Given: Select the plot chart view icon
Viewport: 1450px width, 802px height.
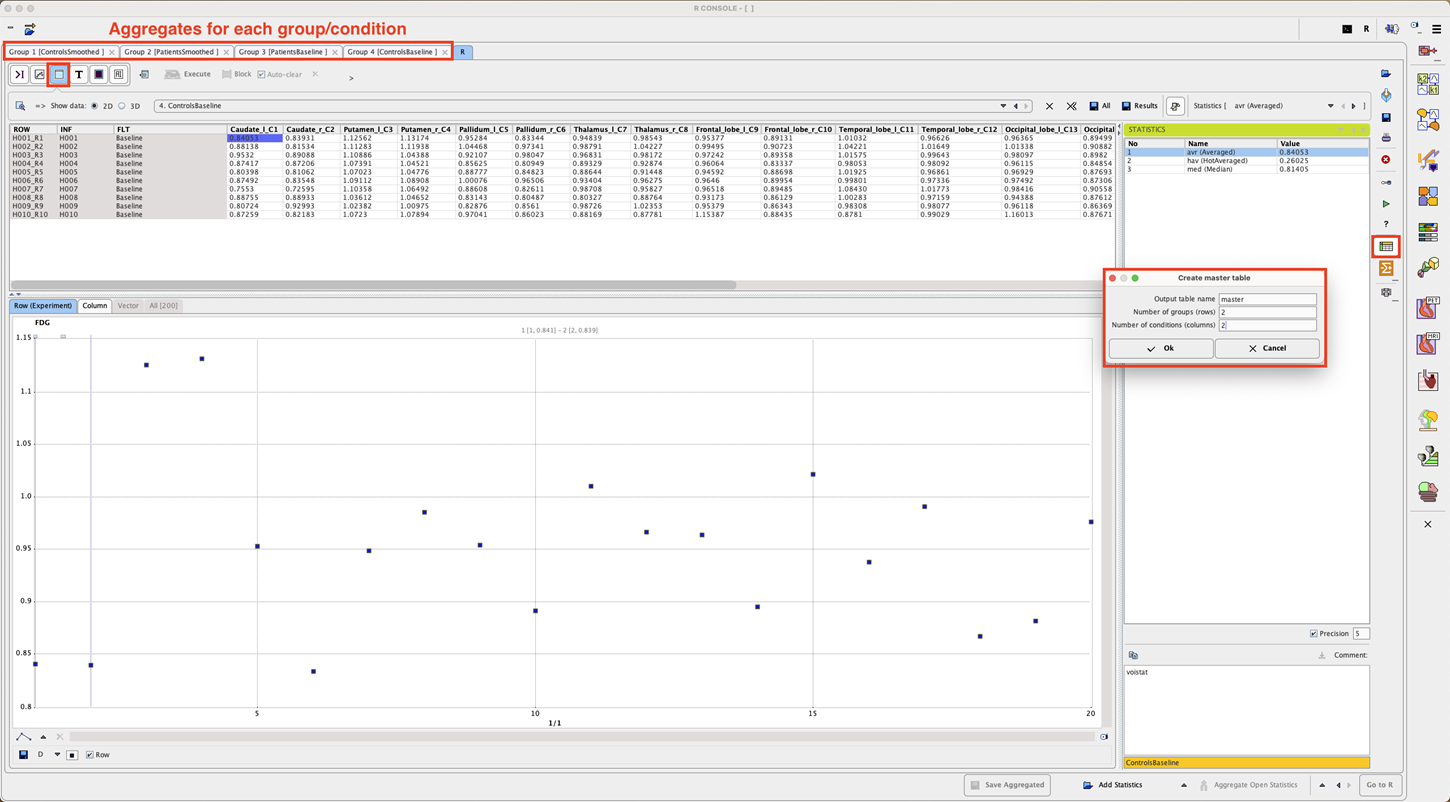Looking at the screenshot, I should (x=39, y=74).
